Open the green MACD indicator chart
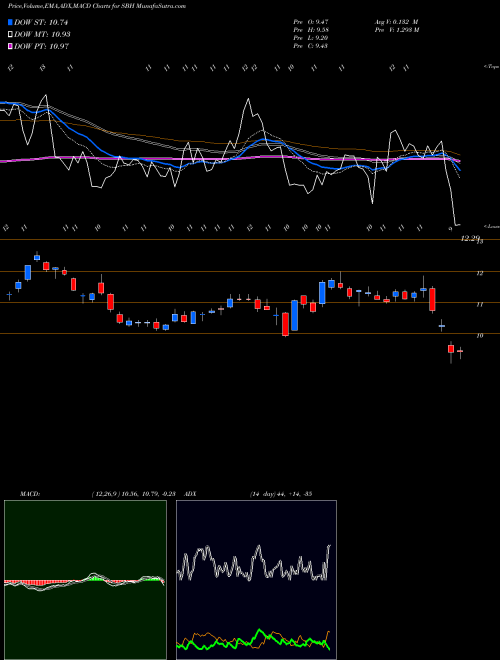This screenshot has height=660, width=500. coord(85,580)
